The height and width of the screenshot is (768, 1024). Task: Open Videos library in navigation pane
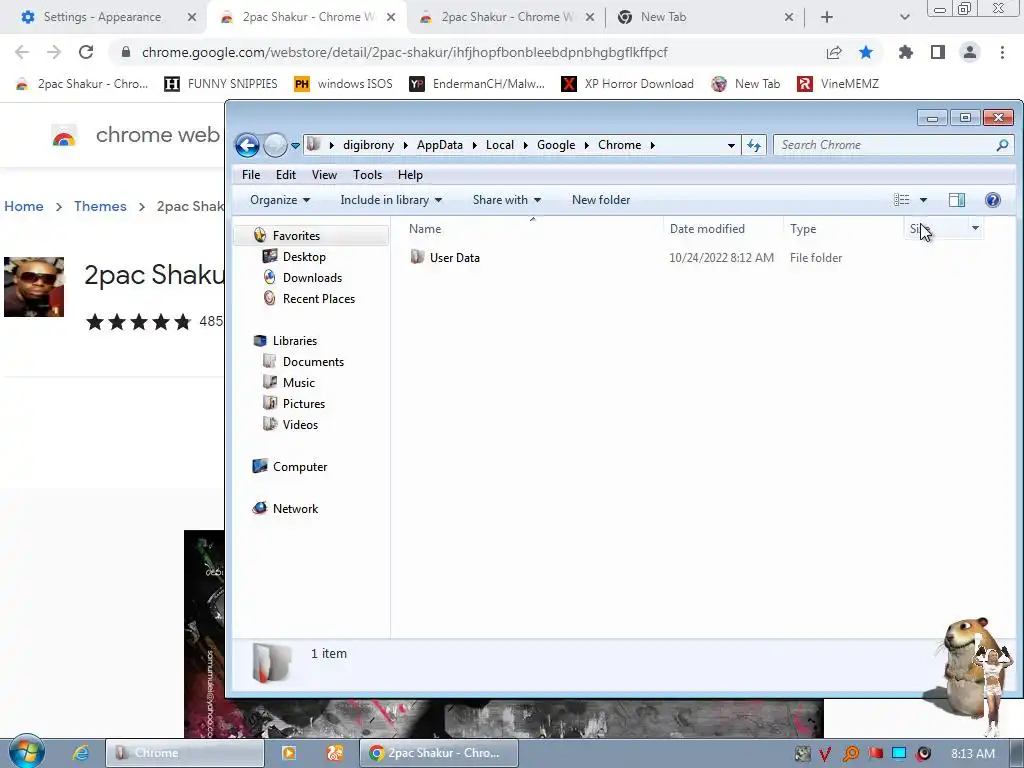coord(300,424)
